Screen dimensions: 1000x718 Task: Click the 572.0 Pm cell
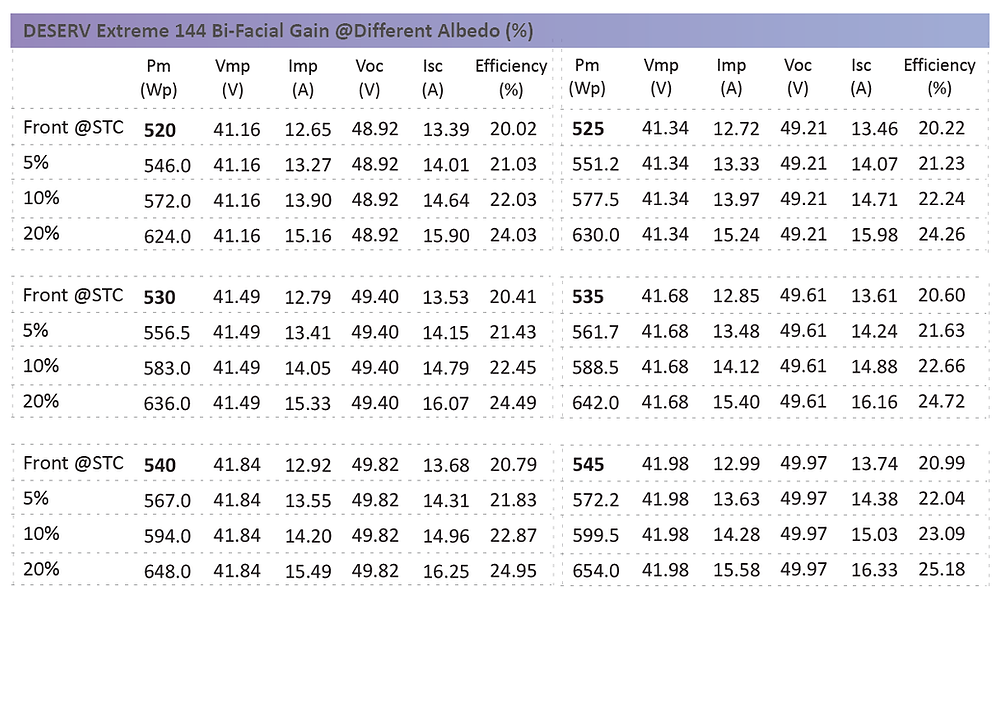[x=167, y=201]
